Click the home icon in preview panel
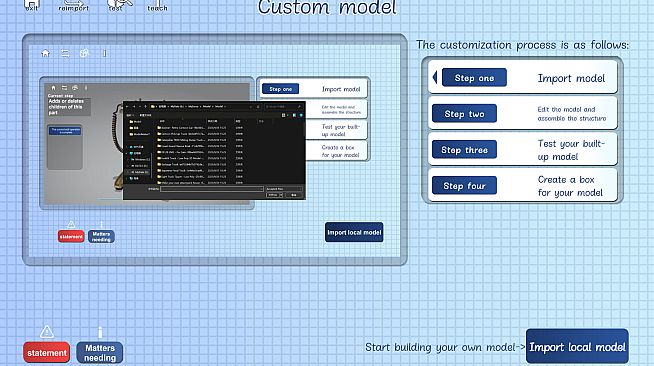The width and height of the screenshot is (654, 366). pyautogui.click(x=45, y=53)
